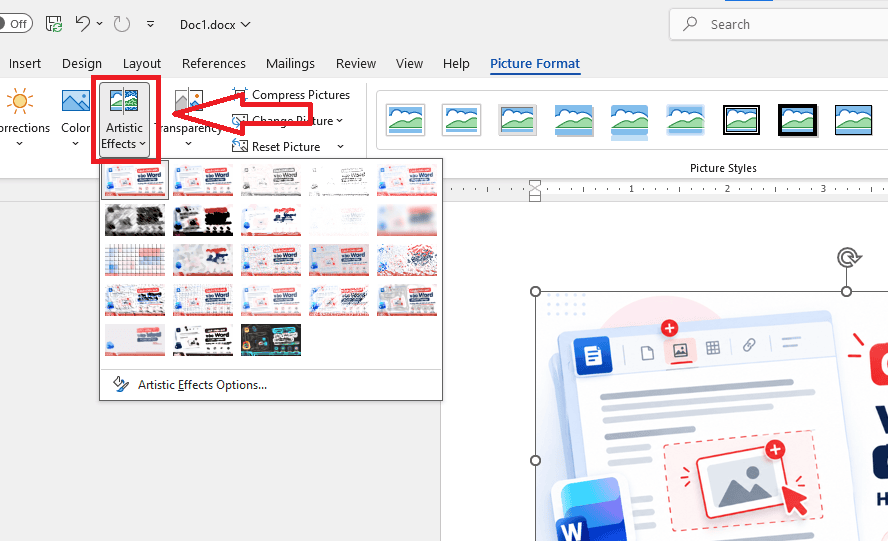Open the Corrections brightness menu
This screenshot has width=888, height=541.
coord(20,118)
